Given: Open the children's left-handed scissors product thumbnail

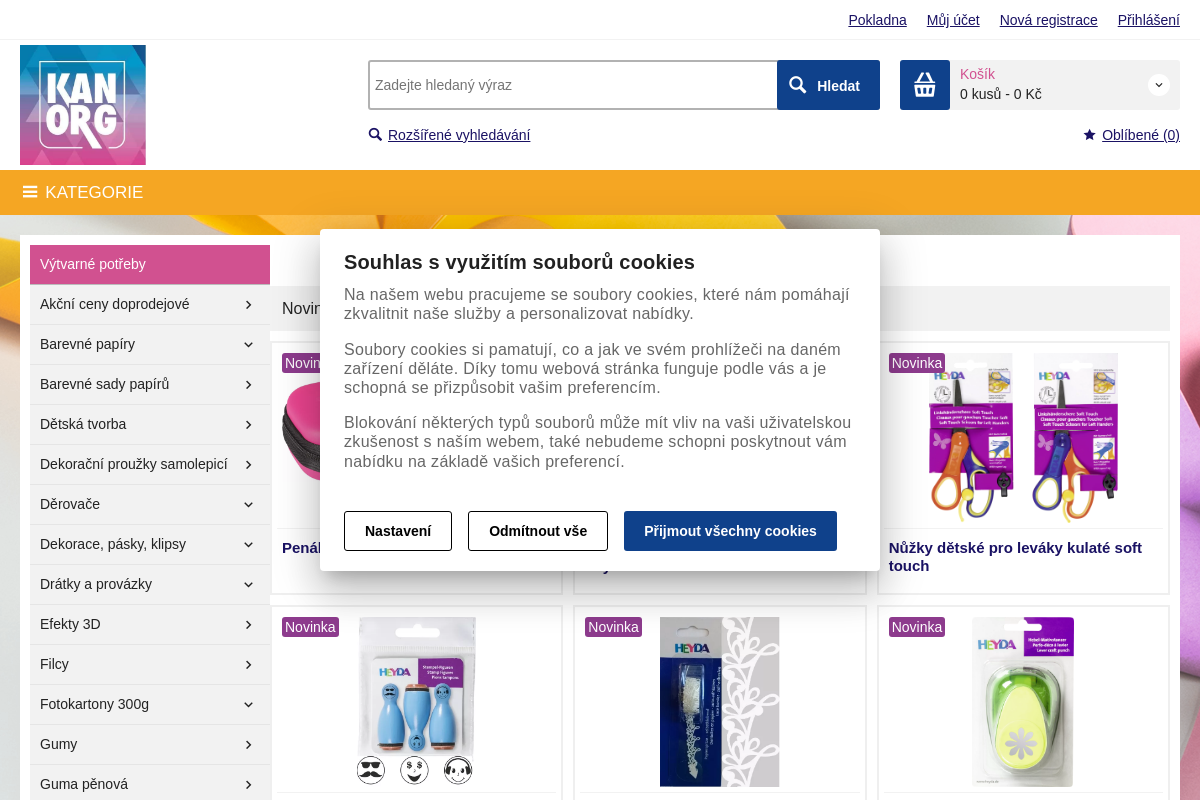Looking at the screenshot, I should [x=1024, y=437].
